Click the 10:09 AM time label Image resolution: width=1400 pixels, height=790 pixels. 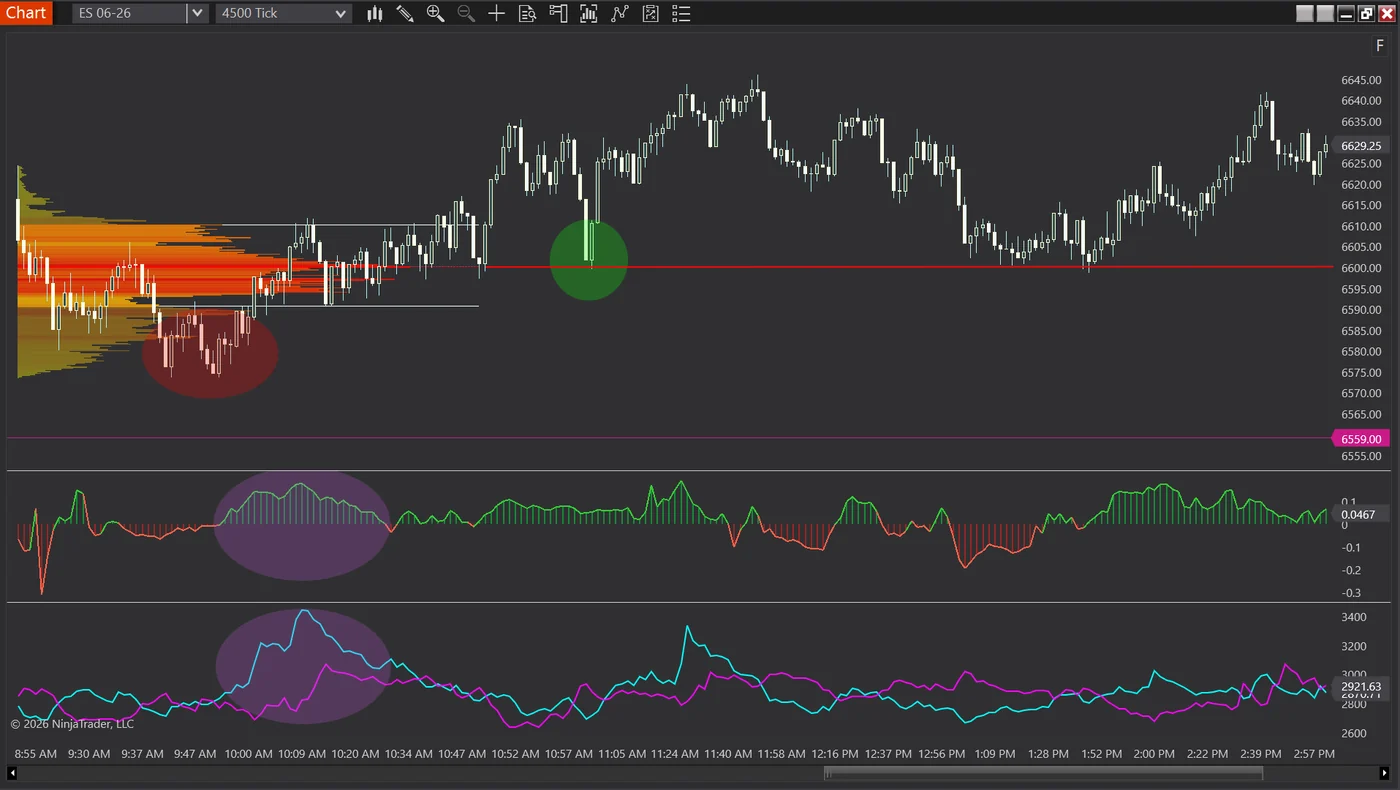click(302, 754)
